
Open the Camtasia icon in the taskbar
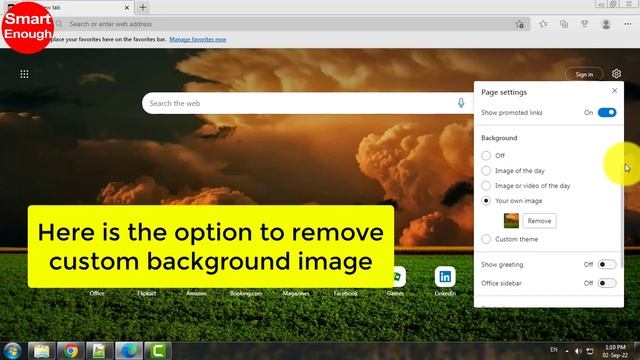(158, 351)
